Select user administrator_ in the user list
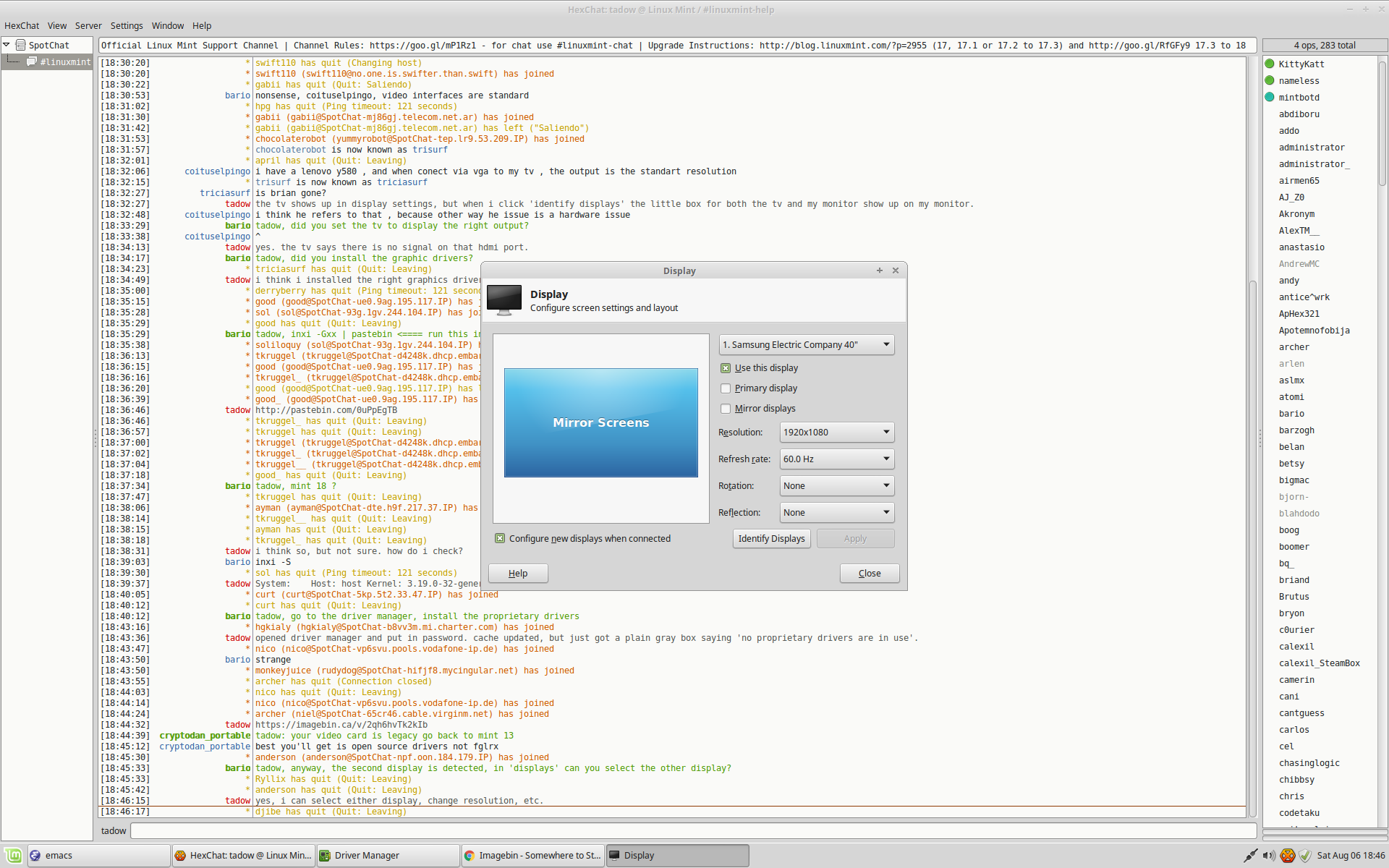Viewport: 1389px width, 868px height. click(1314, 164)
